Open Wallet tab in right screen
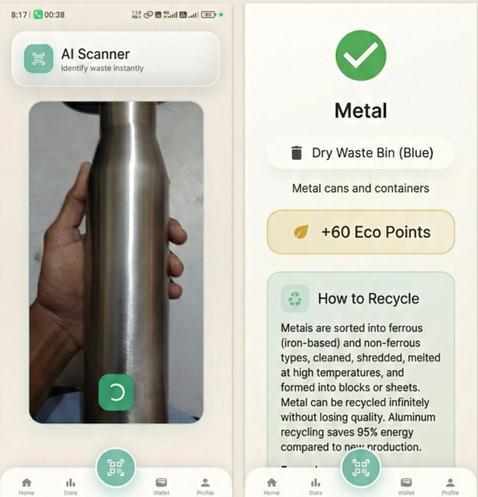 tap(406, 486)
